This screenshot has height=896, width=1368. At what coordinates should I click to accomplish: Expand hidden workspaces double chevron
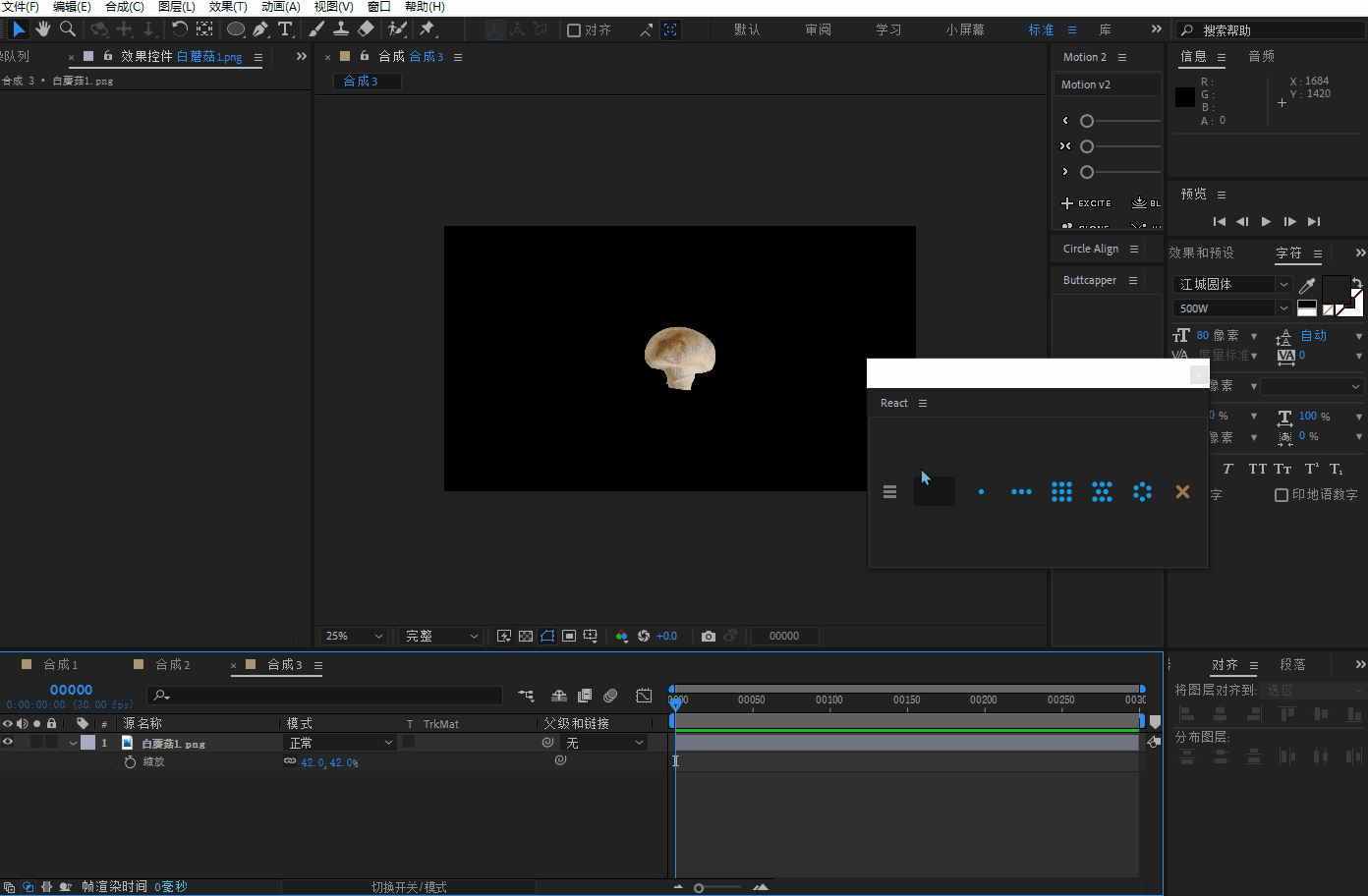[x=1157, y=29]
